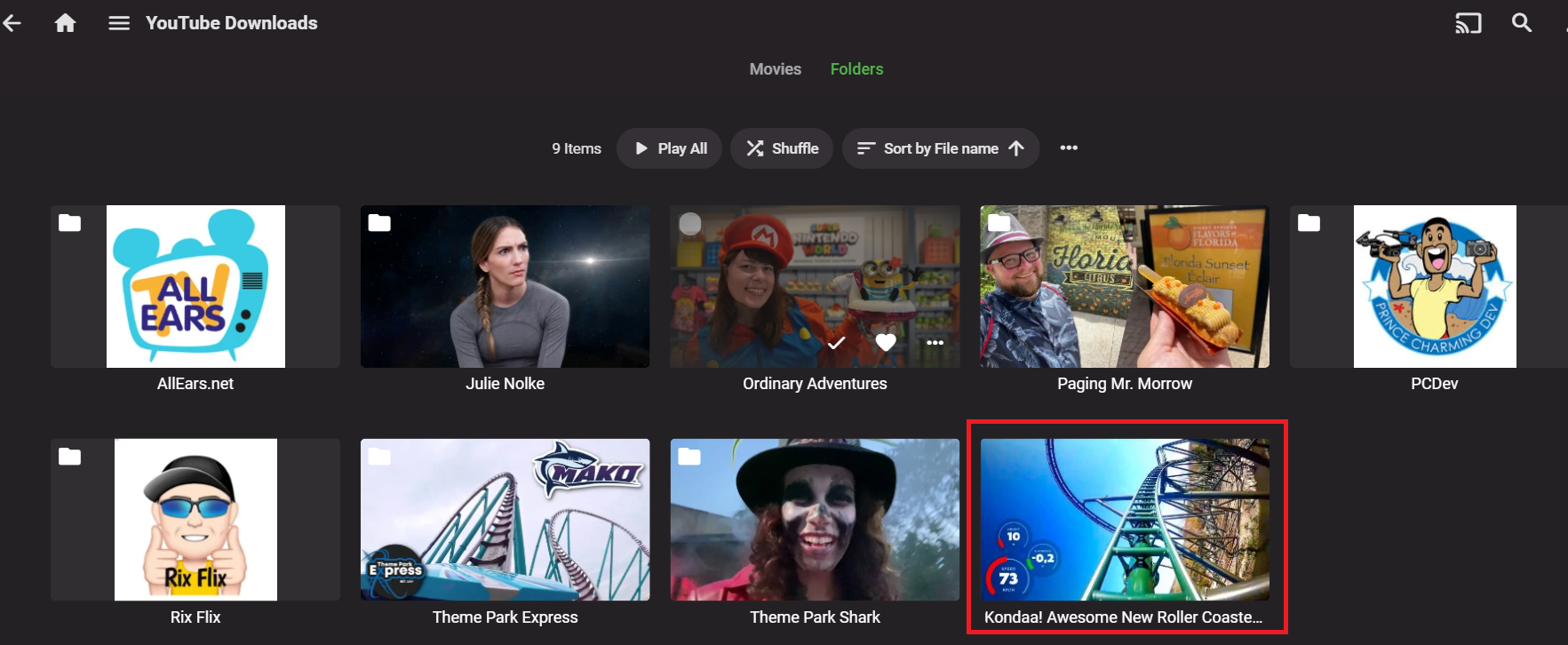The width and height of the screenshot is (1568, 645).
Task: Open the Theme Park Express folder
Action: [505, 520]
